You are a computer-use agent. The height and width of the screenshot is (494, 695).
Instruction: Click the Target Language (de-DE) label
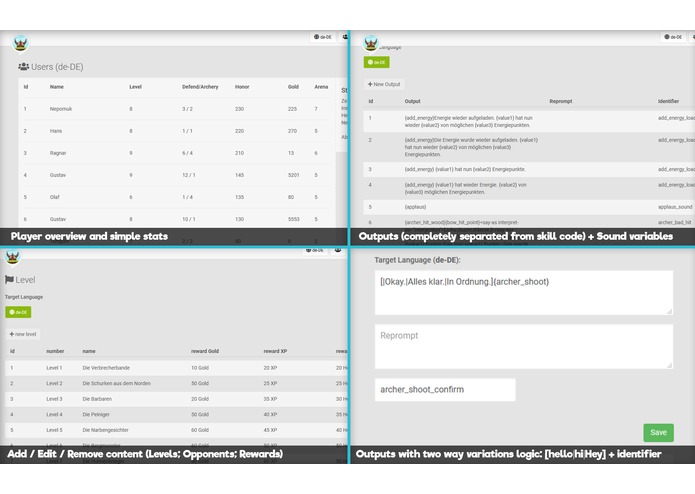point(418,260)
